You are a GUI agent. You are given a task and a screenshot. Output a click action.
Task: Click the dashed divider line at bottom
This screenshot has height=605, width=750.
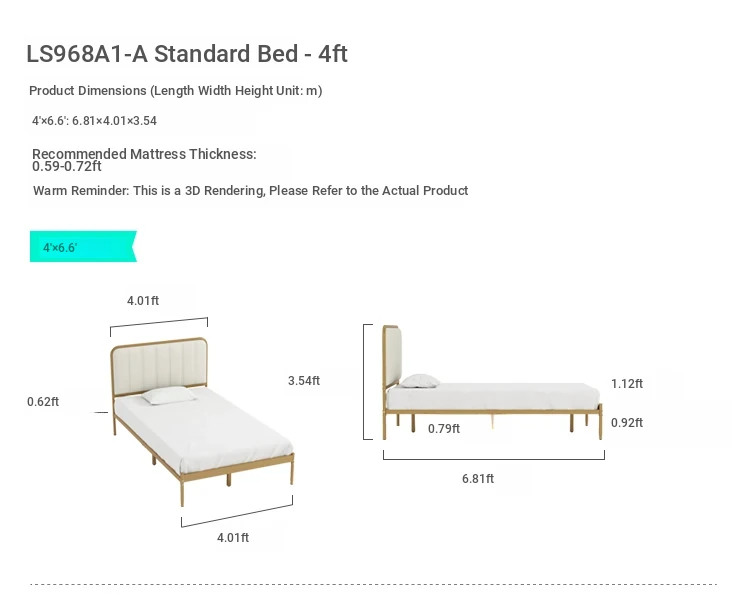(x=374, y=584)
